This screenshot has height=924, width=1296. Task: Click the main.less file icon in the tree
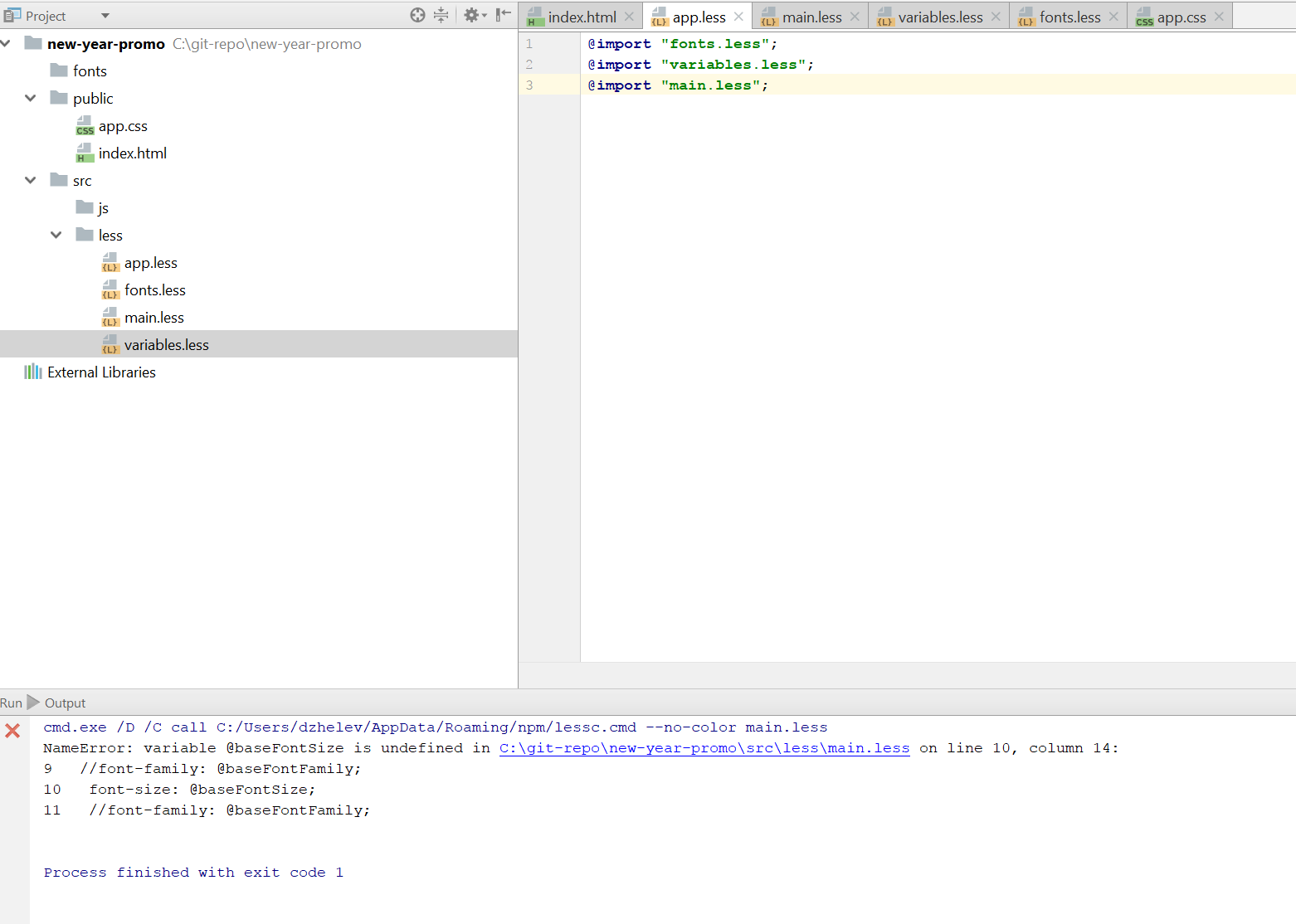(x=110, y=318)
